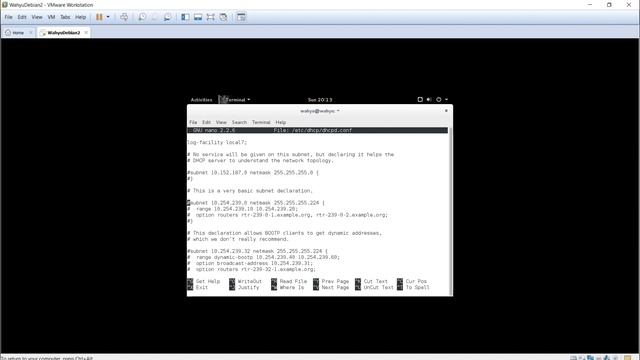Close the Home tab
The width and height of the screenshot is (640, 360).
point(31,33)
